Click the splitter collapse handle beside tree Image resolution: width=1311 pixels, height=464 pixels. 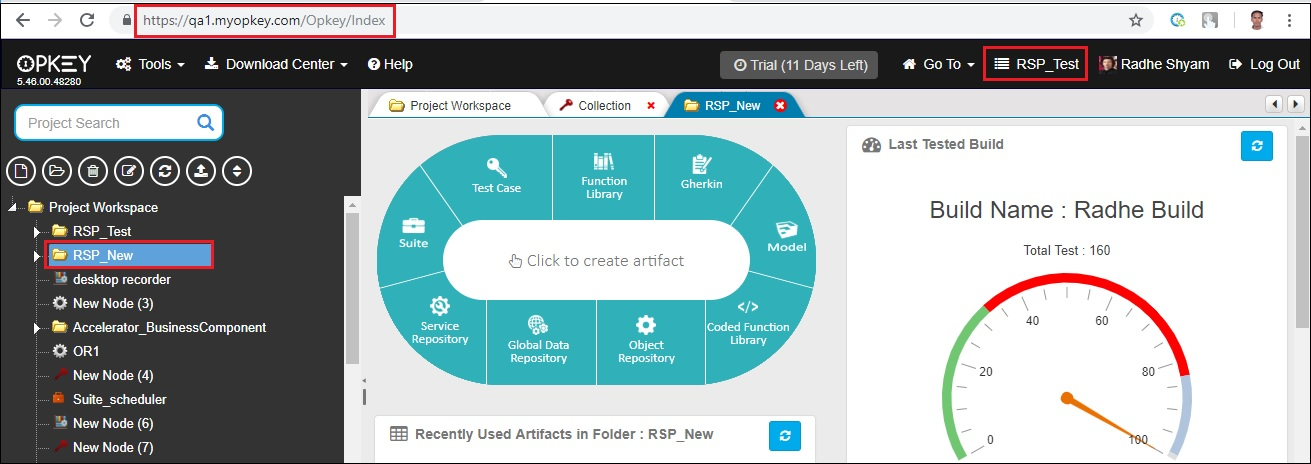(x=364, y=380)
